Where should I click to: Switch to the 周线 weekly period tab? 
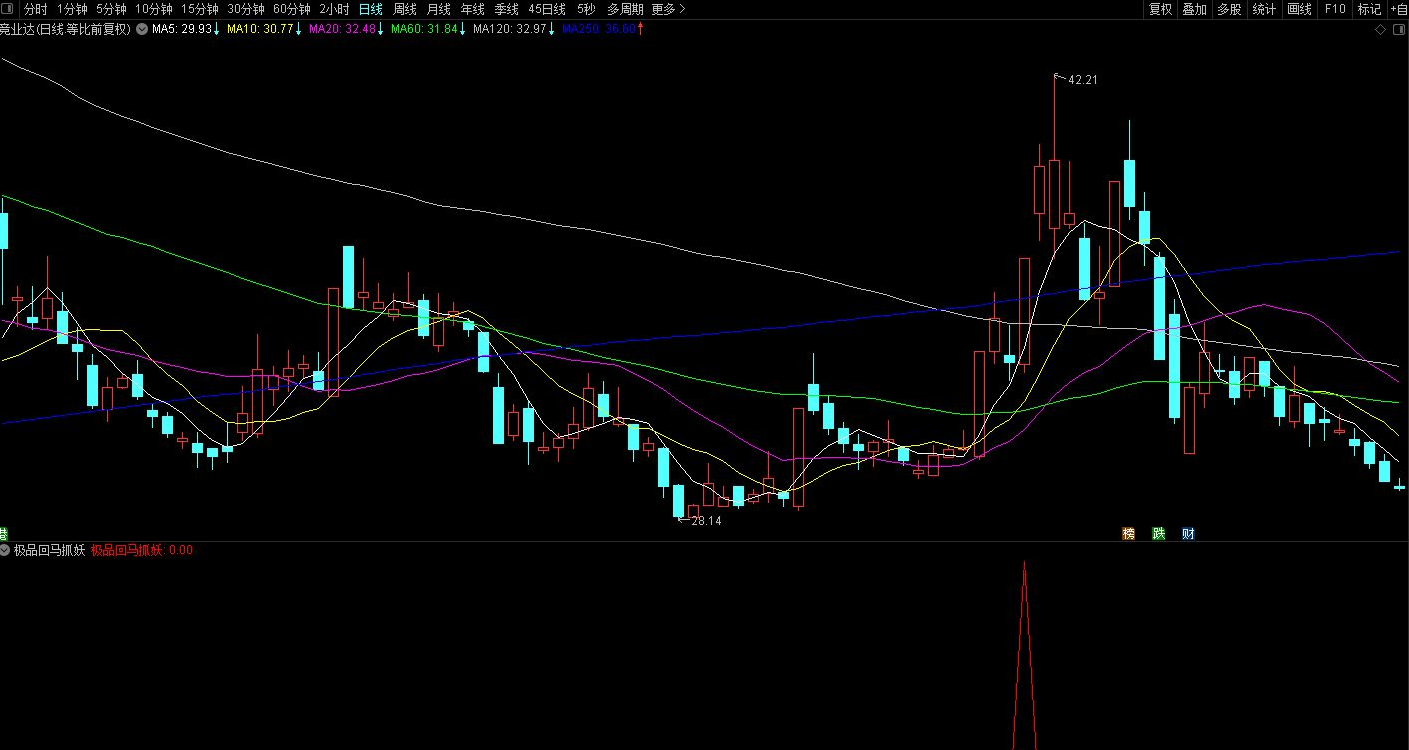[404, 9]
